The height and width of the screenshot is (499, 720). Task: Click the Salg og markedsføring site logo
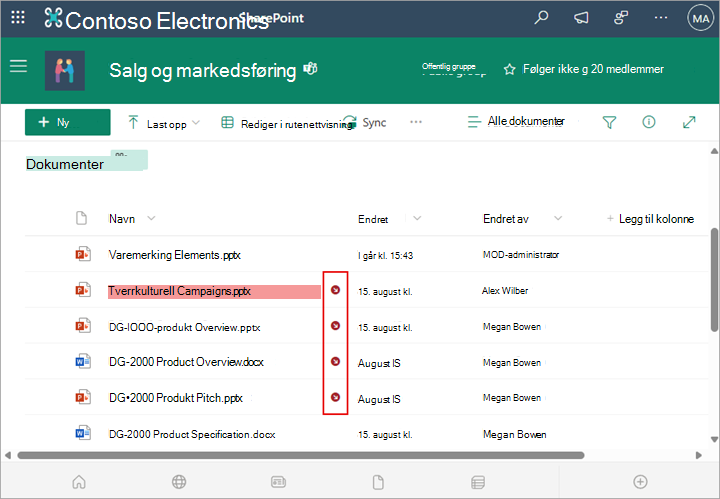click(65, 70)
